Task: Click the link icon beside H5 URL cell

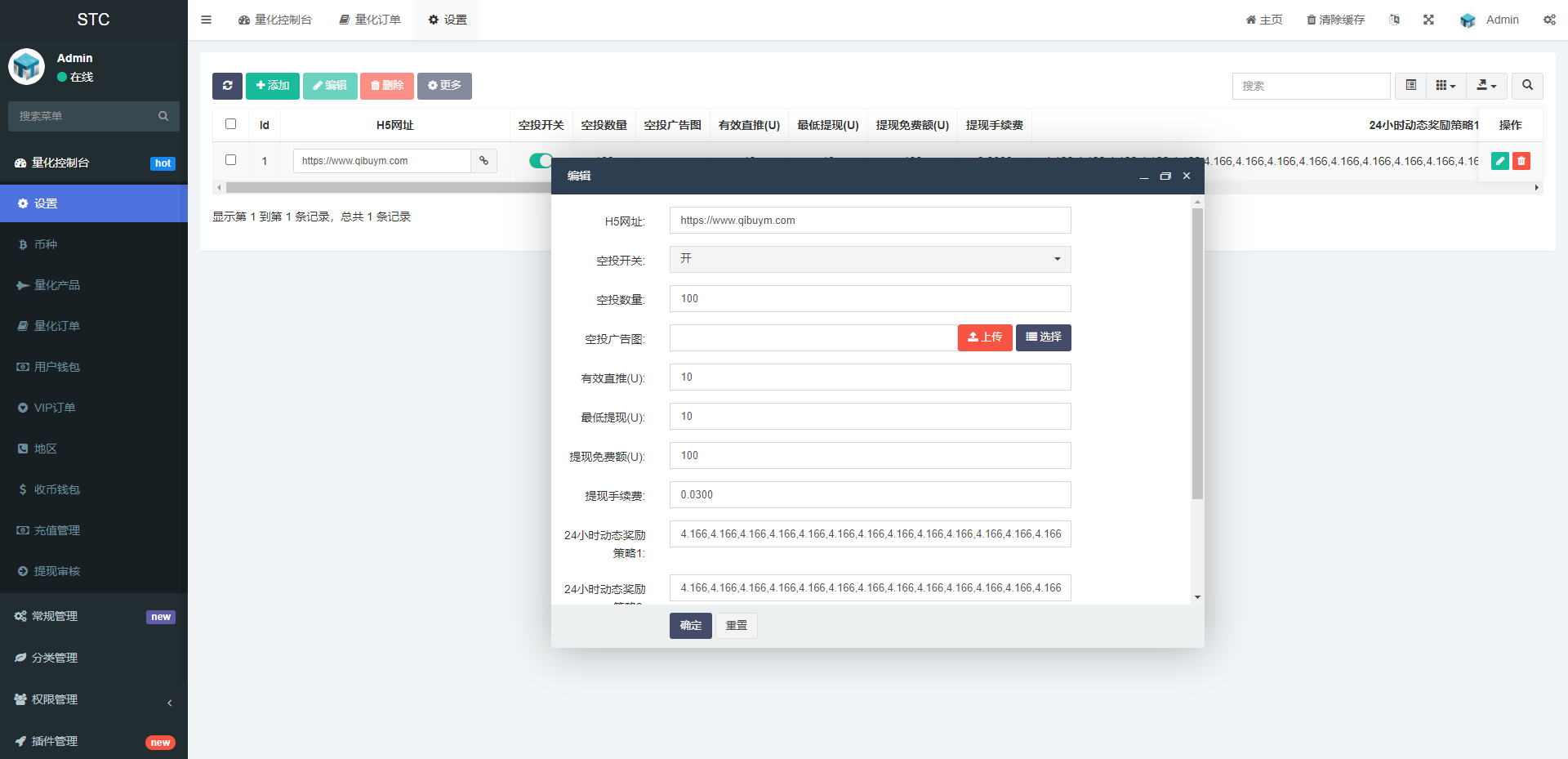Action: 483,161
